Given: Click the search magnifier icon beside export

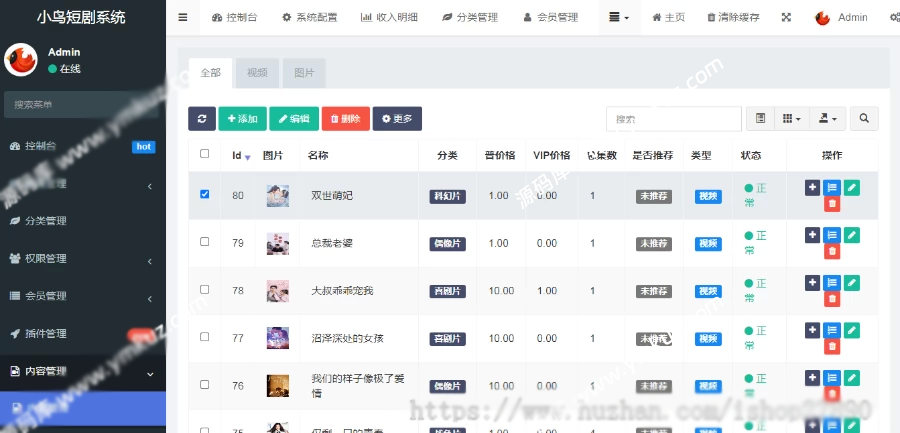Looking at the screenshot, I should 864,118.
